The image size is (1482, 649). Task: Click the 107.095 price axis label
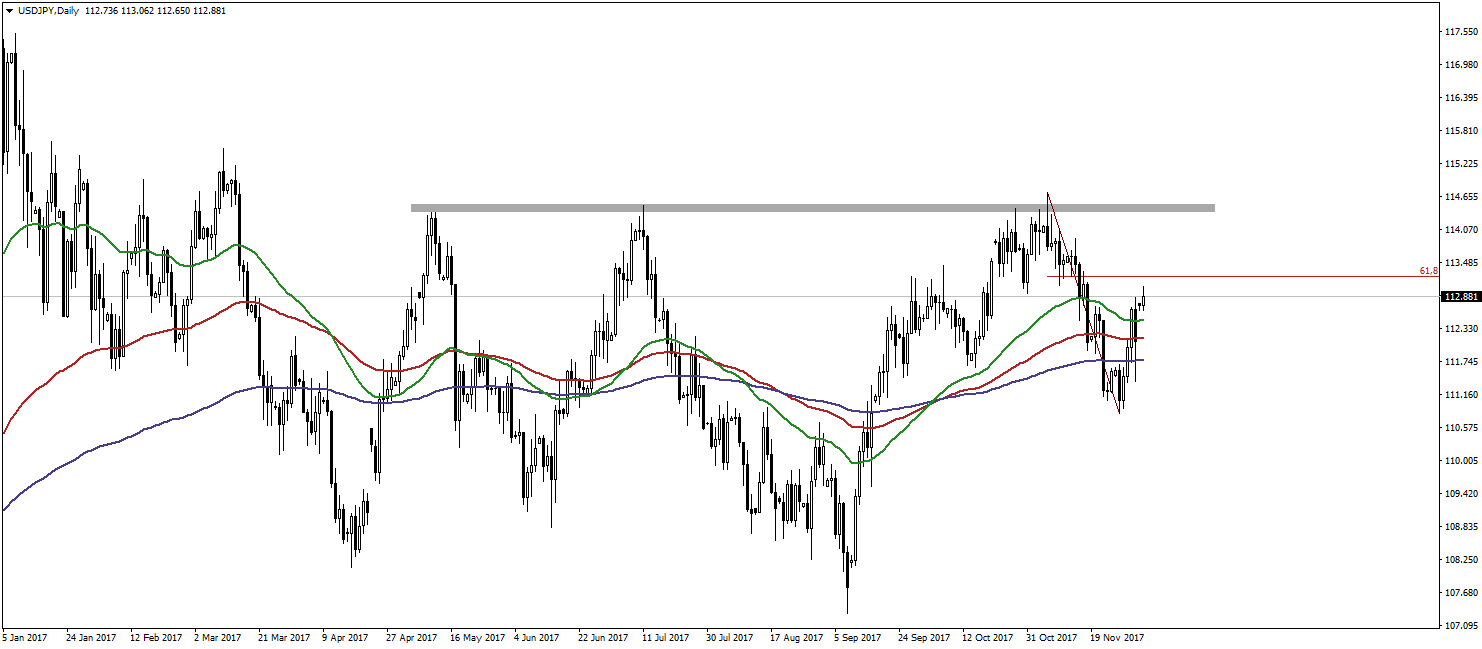tap(1461, 626)
